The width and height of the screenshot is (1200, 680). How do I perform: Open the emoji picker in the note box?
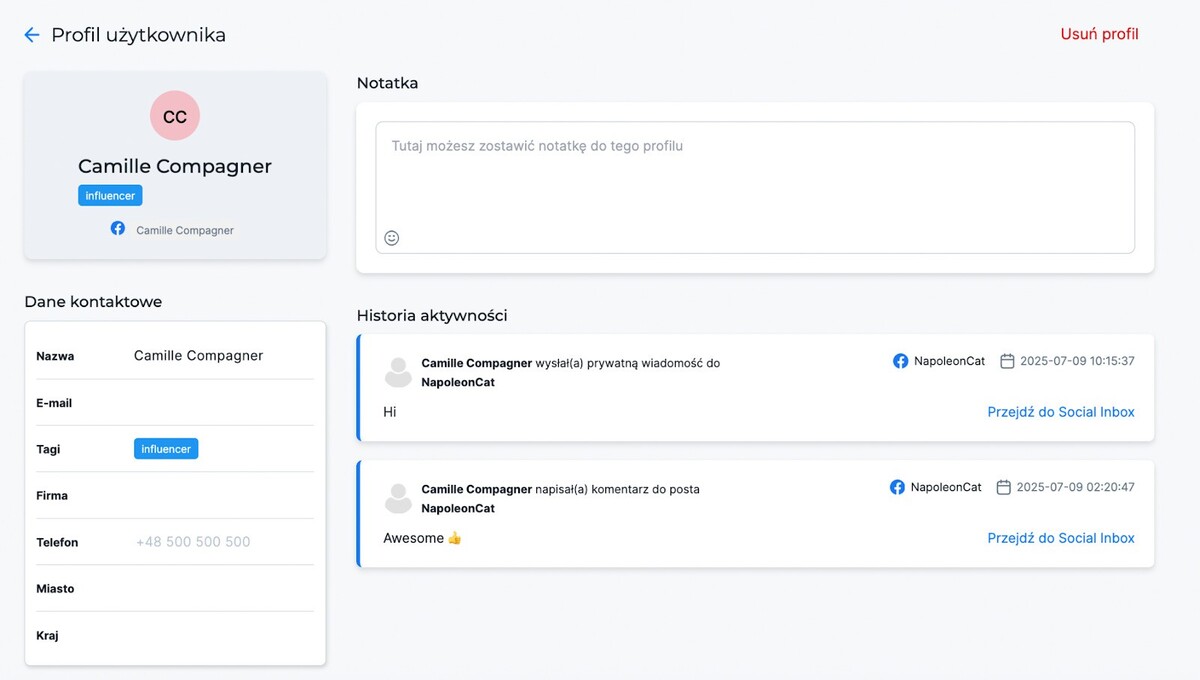click(392, 238)
